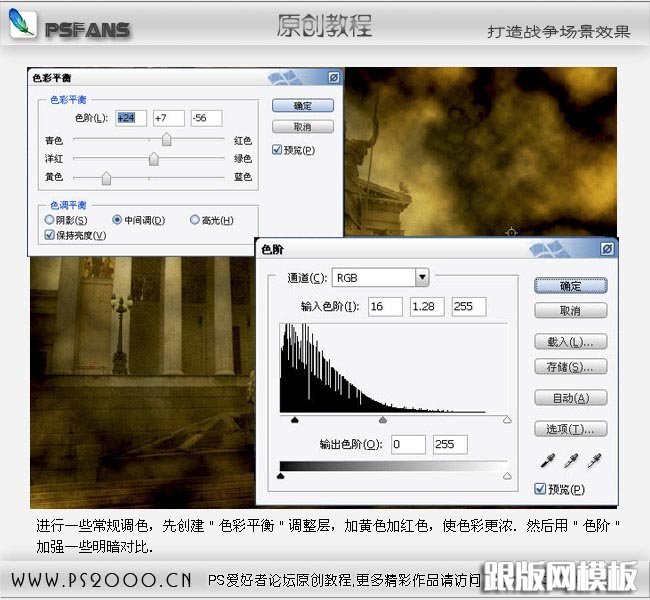Click the 黄色-蓝色 yellow-blue slider handle
Image resolution: width=650 pixels, height=600 pixels.
(105, 178)
